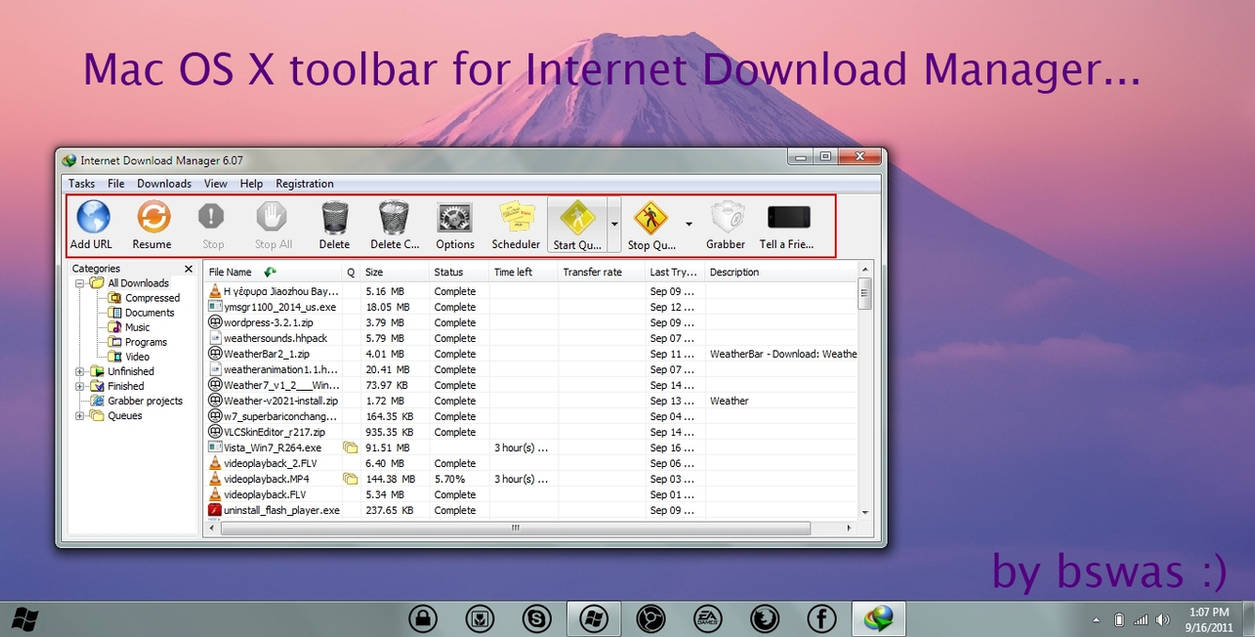The image size is (1255, 637).
Task: Select the Compressed category
Action: click(152, 298)
